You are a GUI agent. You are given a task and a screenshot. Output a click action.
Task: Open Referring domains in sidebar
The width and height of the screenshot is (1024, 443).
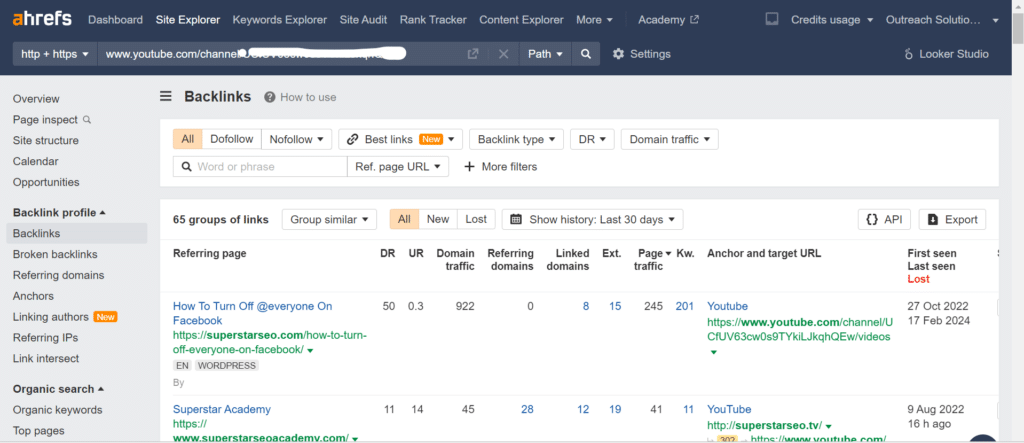58,275
